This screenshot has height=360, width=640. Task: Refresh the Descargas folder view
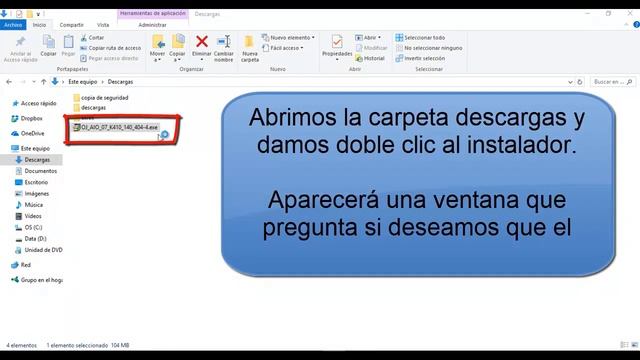coord(580,82)
